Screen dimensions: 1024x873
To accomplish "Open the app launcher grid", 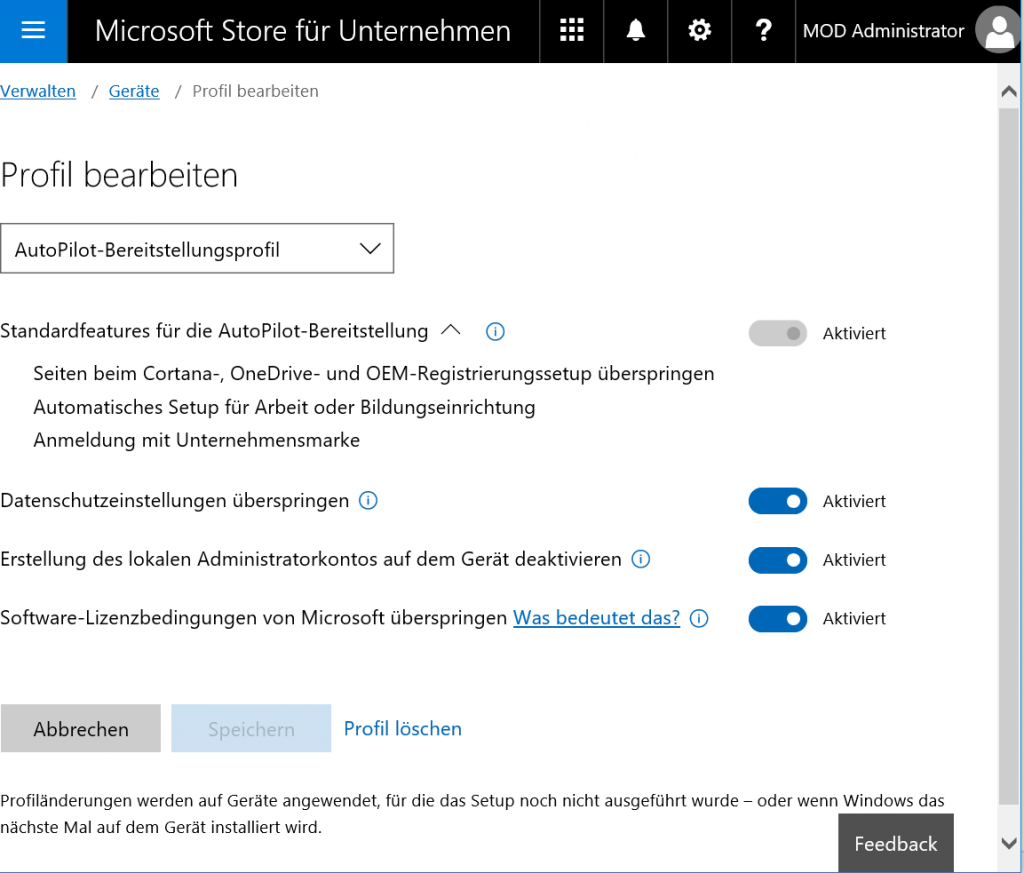I will [571, 31].
